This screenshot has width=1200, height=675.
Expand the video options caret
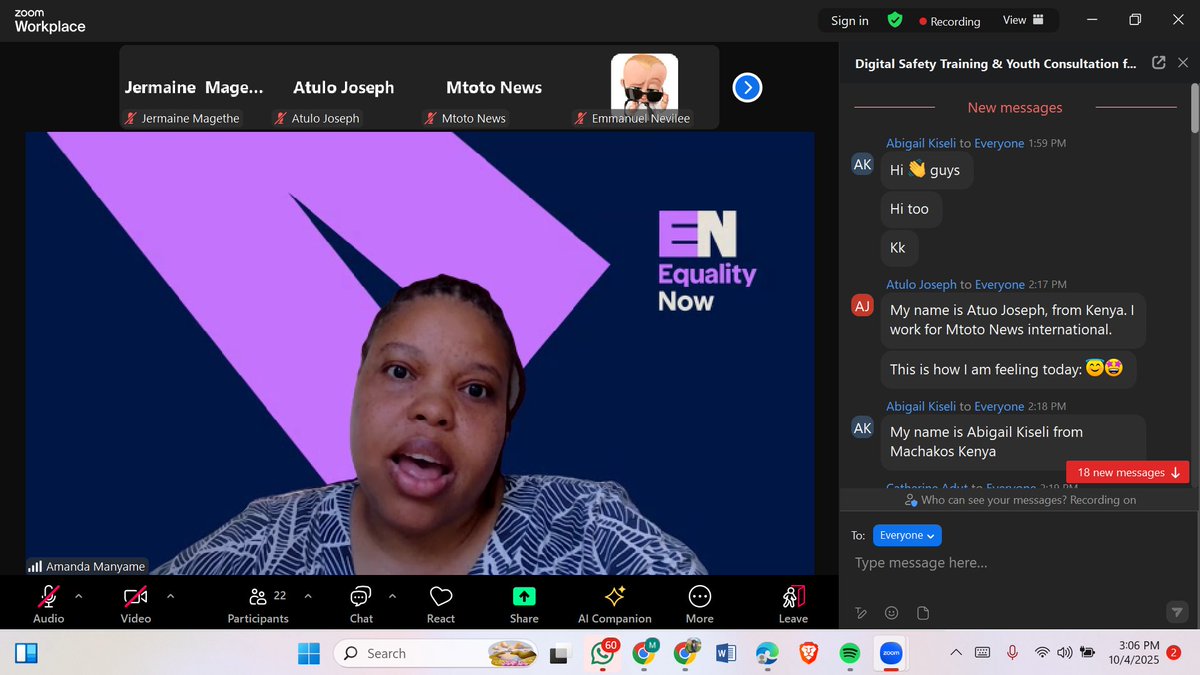click(170, 596)
